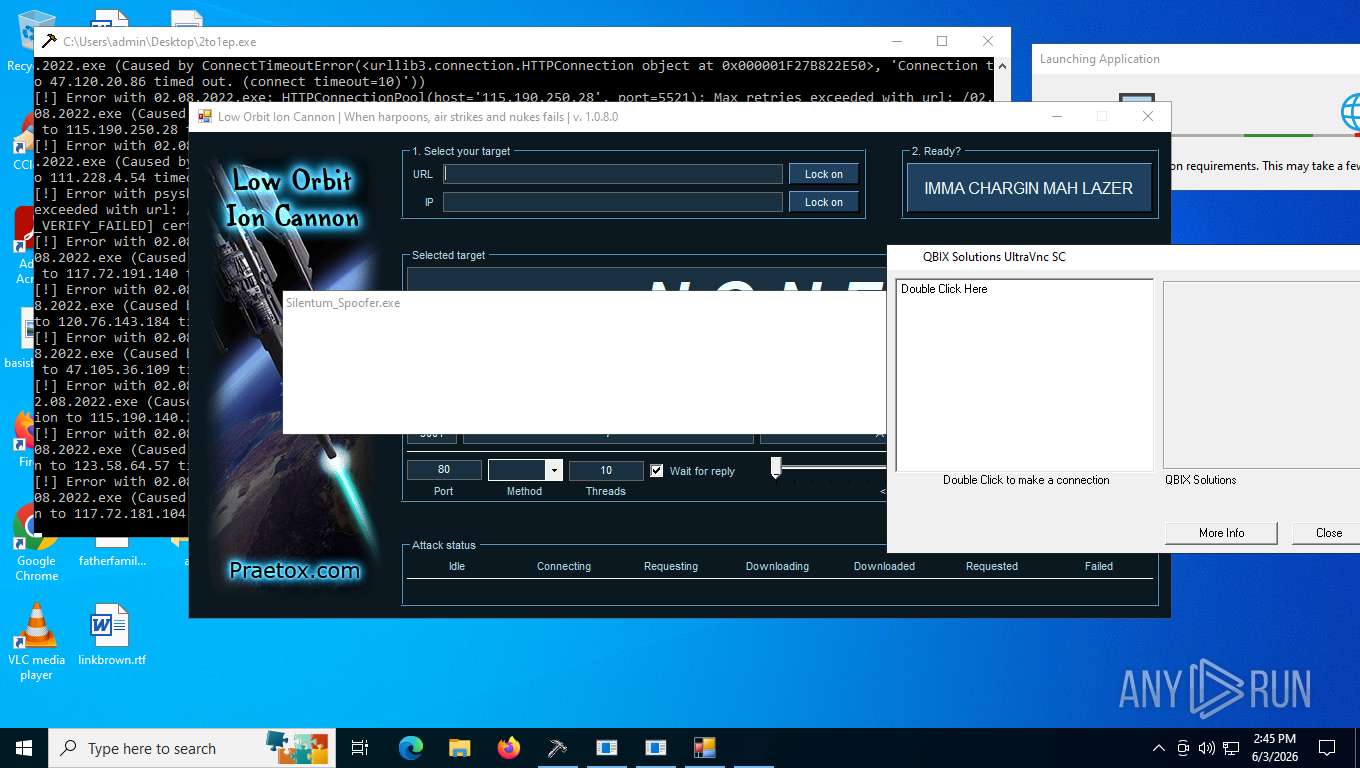Click the speed slider handle in LOIC
Image resolution: width=1360 pixels, height=768 pixels.
(775, 467)
